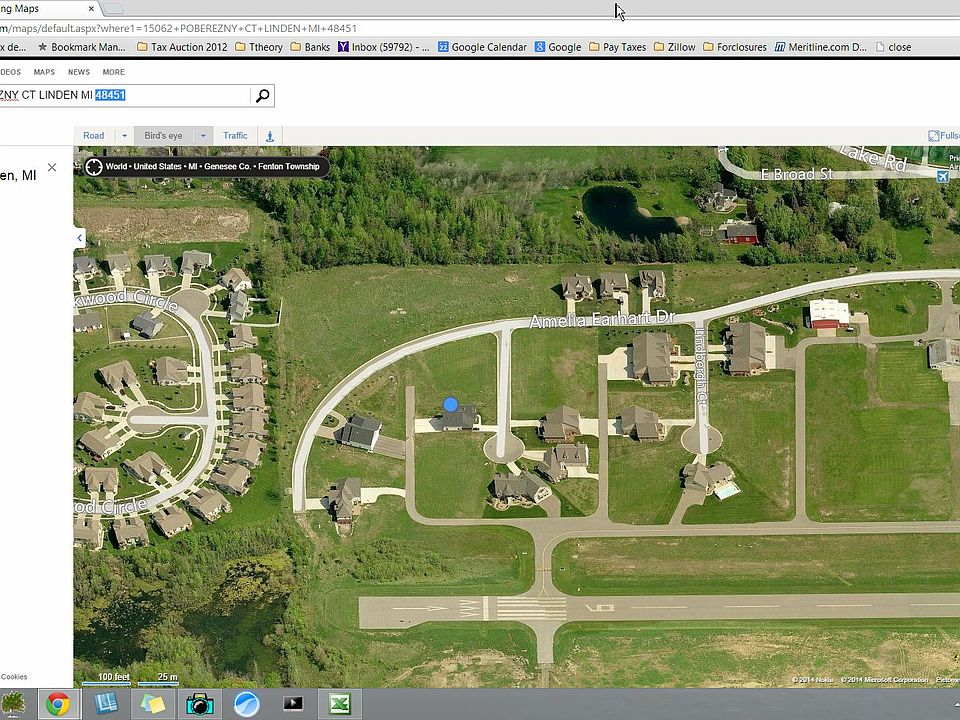Click World in the location breadcrumb
This screenshot has width=960, height=720.
pos(116,167)
